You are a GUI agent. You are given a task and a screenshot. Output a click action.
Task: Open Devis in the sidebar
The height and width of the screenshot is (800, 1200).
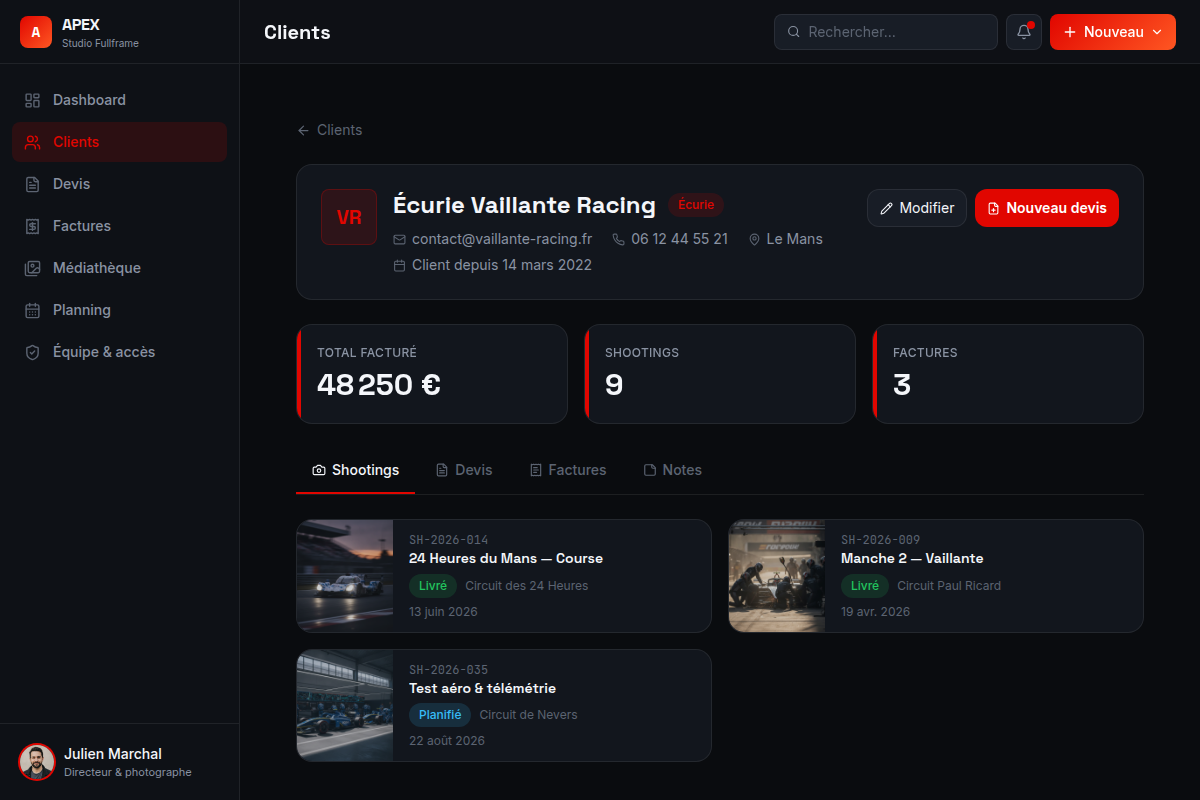click(x=119, y=184)
